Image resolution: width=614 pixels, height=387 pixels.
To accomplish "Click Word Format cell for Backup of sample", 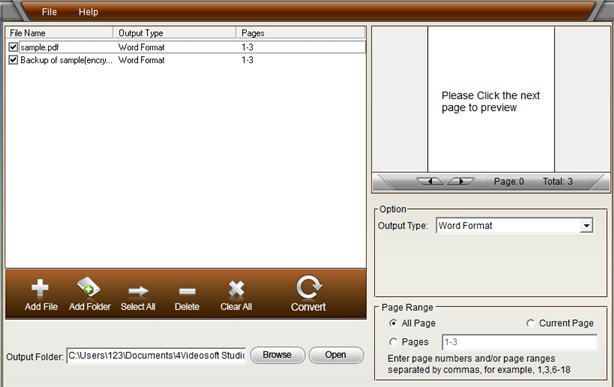I will (141, 60).
